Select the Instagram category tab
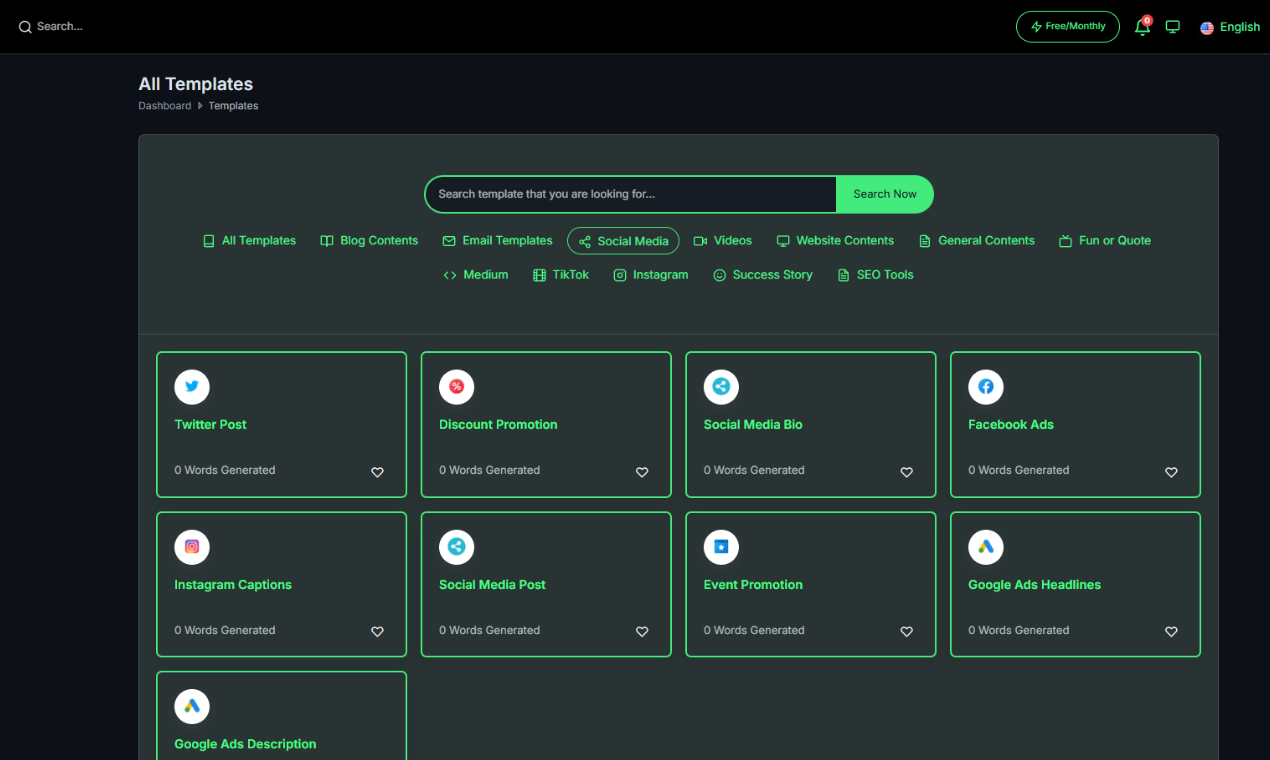This screenshot has height=760, width=1270. pyautogui.click(x=650, y=275)
